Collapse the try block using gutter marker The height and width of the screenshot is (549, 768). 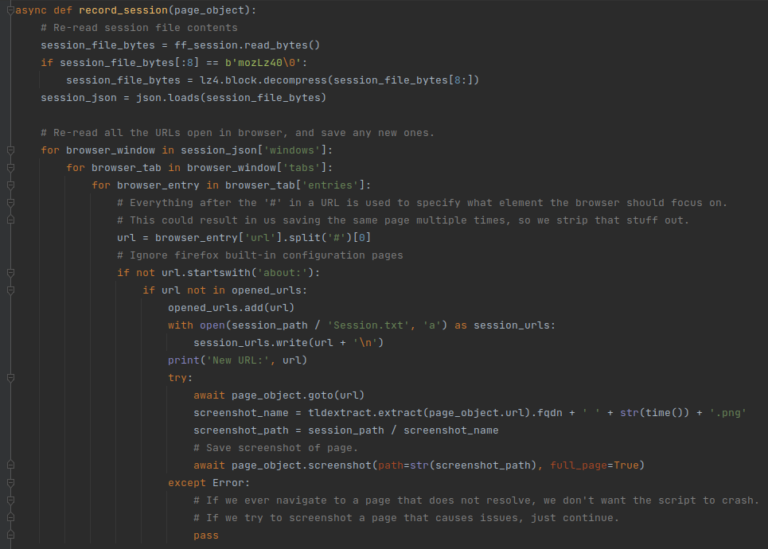pos(10,378)
